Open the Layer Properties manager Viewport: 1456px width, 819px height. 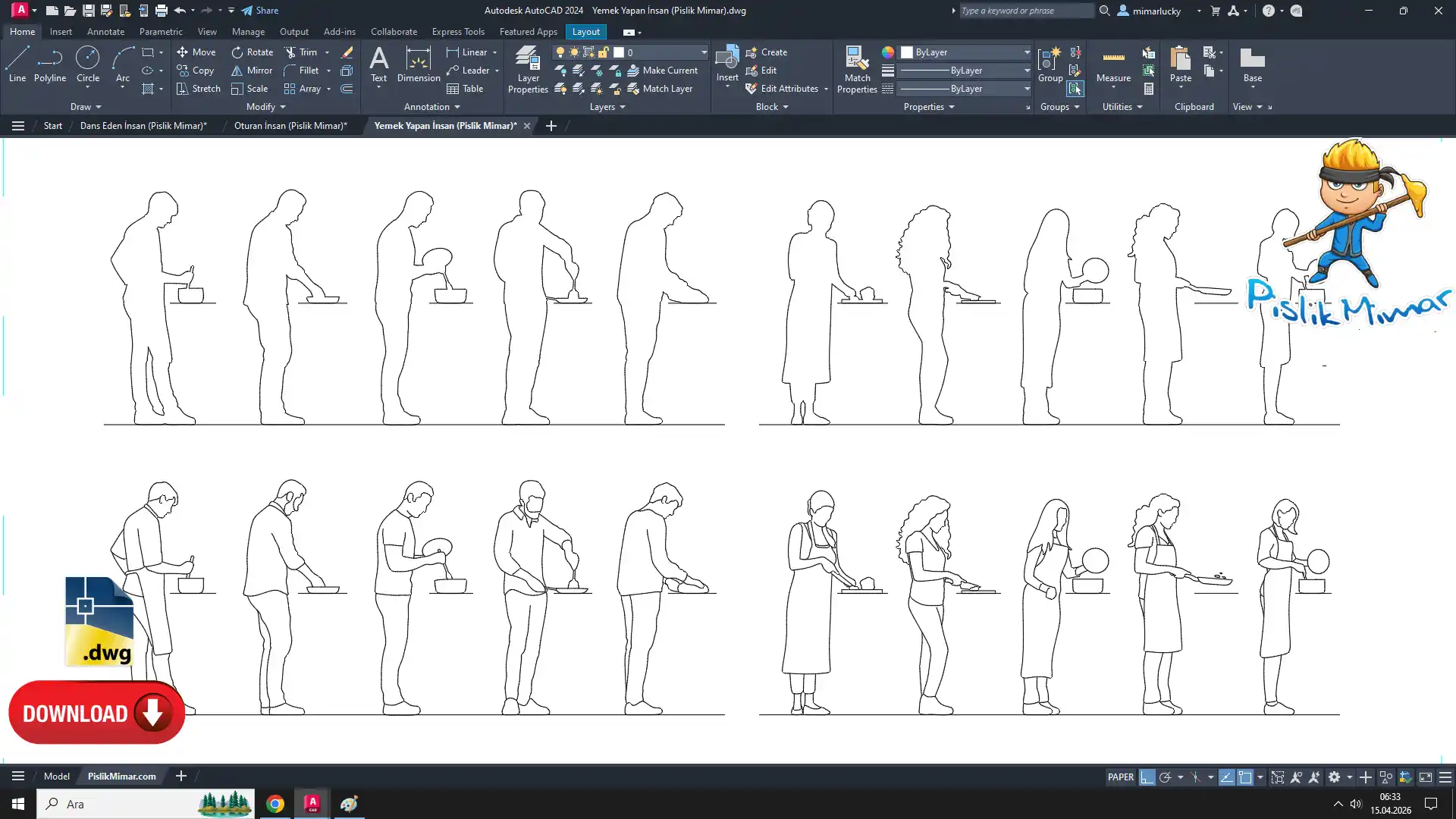pyautogui.click(x=528, y=69)
